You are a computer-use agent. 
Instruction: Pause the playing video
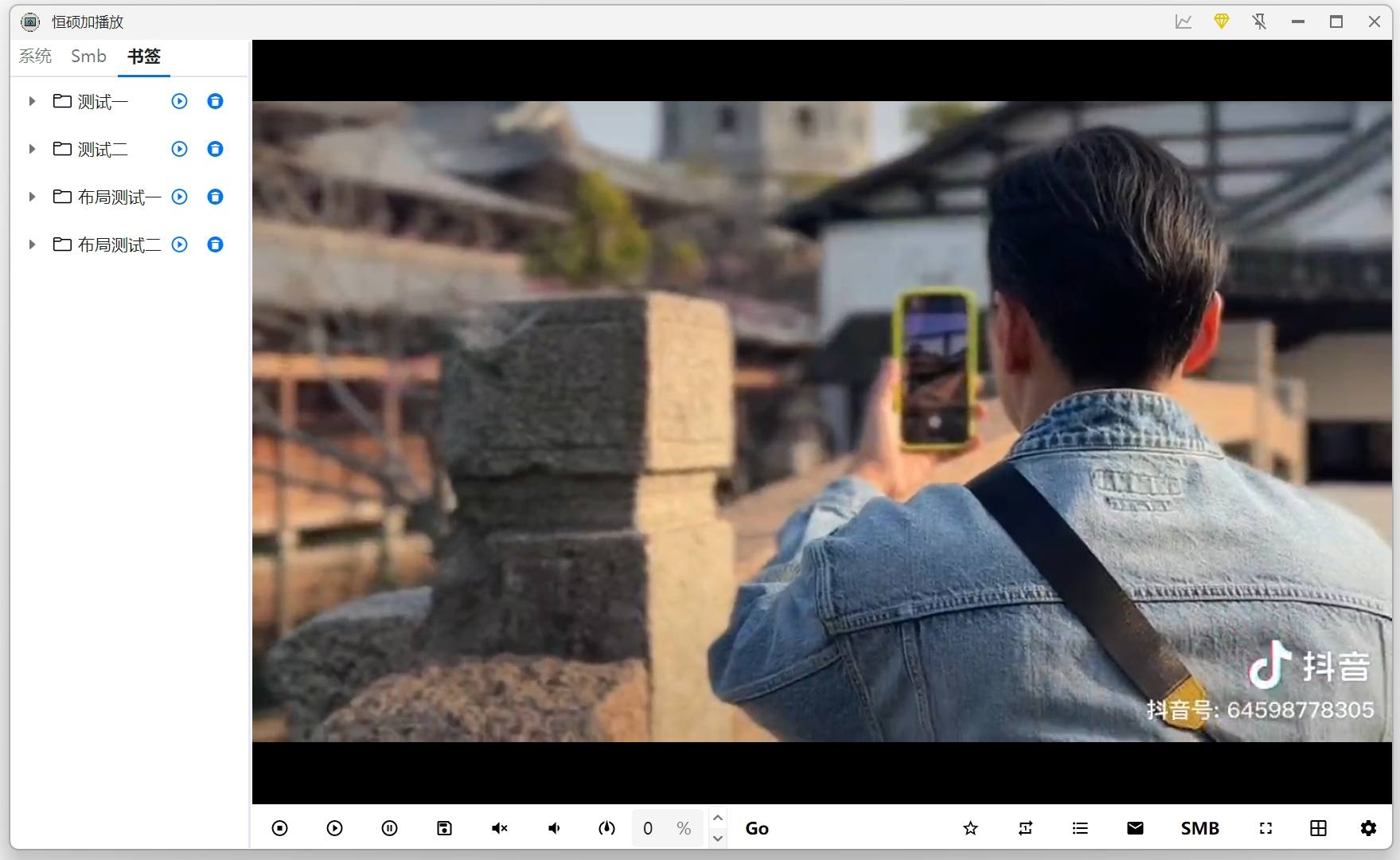[389, 828]
